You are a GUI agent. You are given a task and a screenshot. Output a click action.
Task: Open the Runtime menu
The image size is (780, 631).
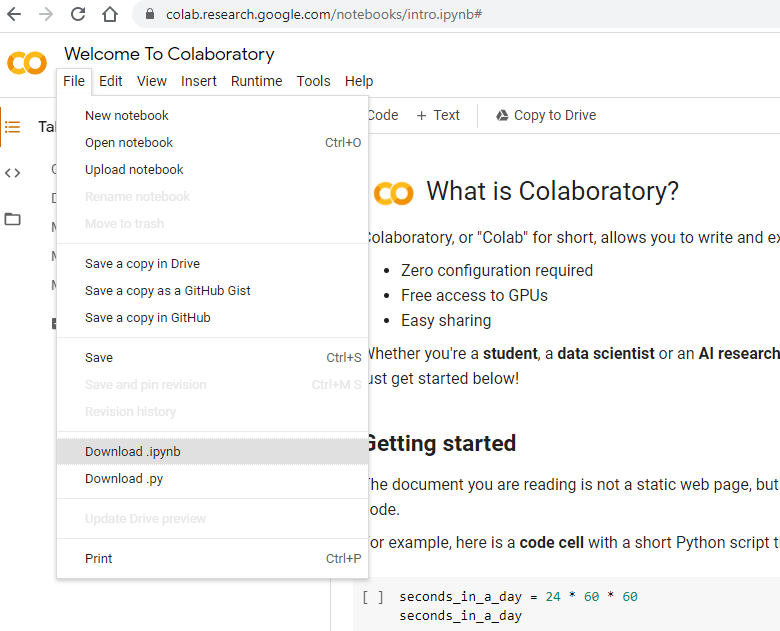[256, 81]
